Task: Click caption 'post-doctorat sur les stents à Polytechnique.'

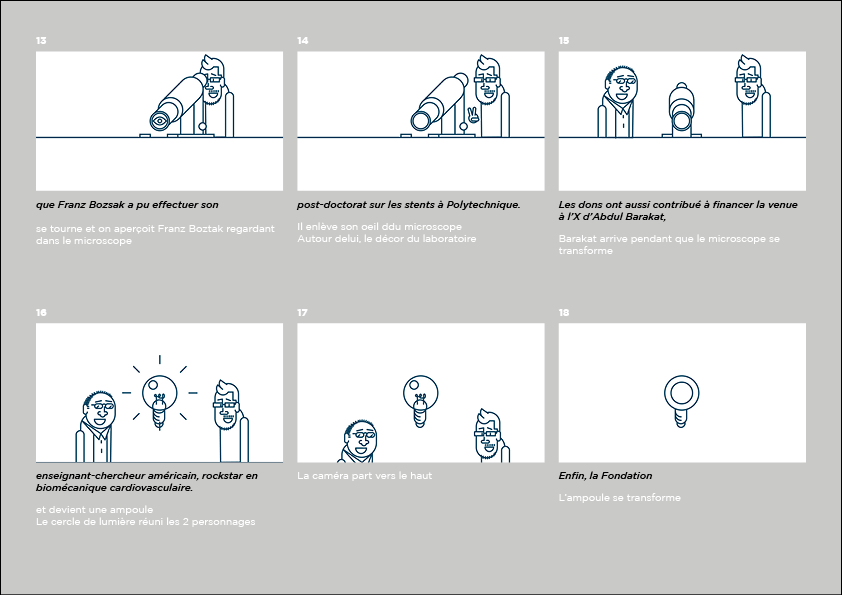Action: point(409,205)
